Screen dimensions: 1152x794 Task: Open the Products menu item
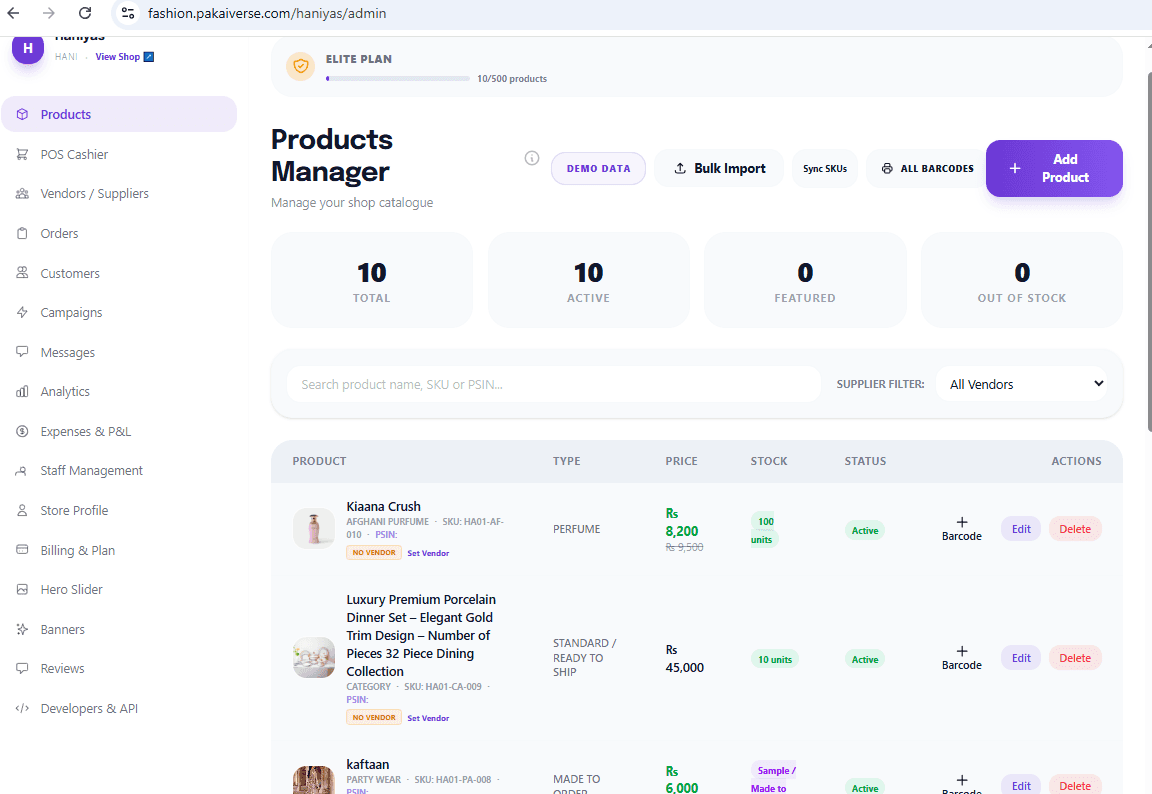[119, 114]
